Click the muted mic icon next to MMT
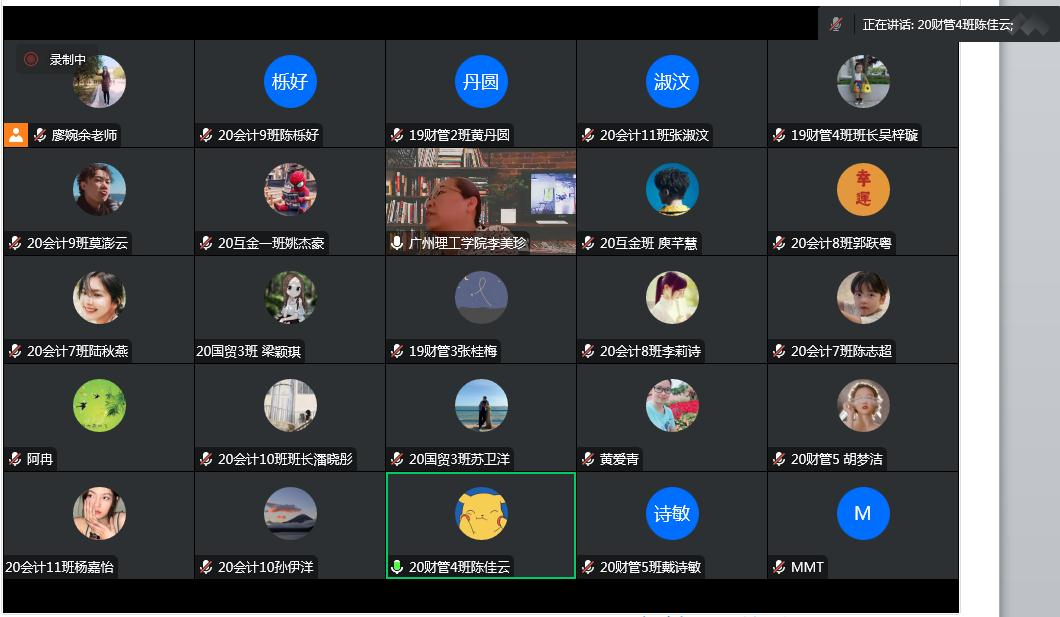The width and height of the screenshot is (1060, 617). [779, 567]
